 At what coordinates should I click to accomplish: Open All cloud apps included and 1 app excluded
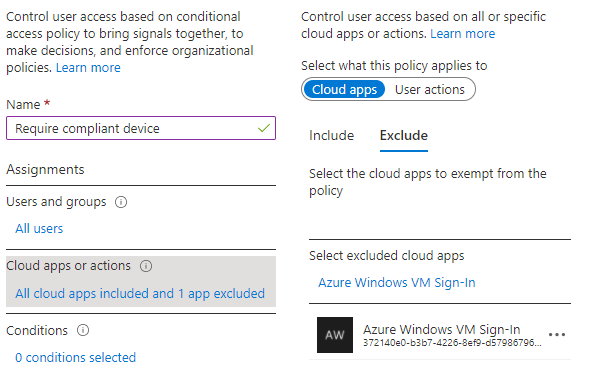[140, 293]
